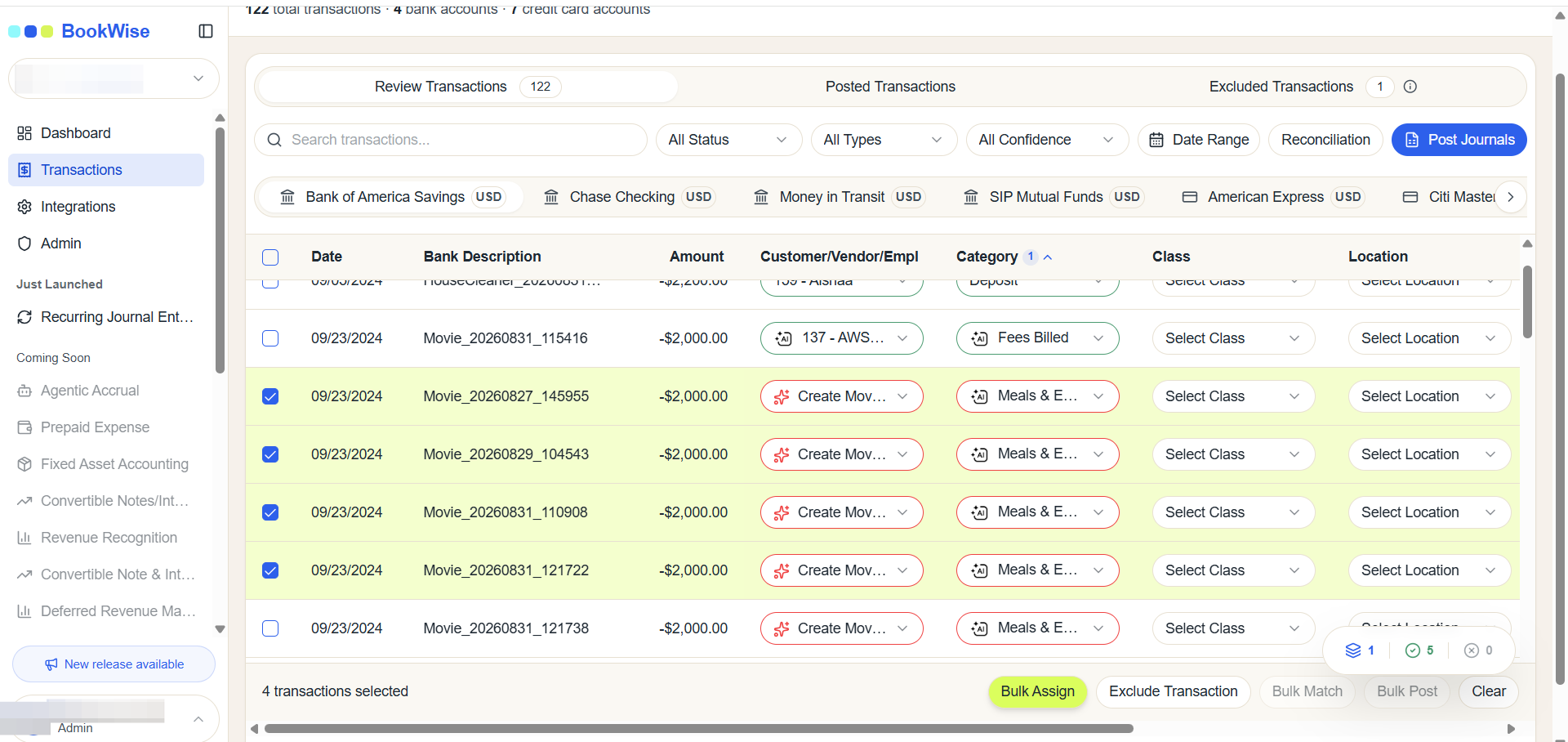This screenshot has width=1568, height=742.
Task: Click the Integrations gear icon
Action: click(x=24, y=207)
